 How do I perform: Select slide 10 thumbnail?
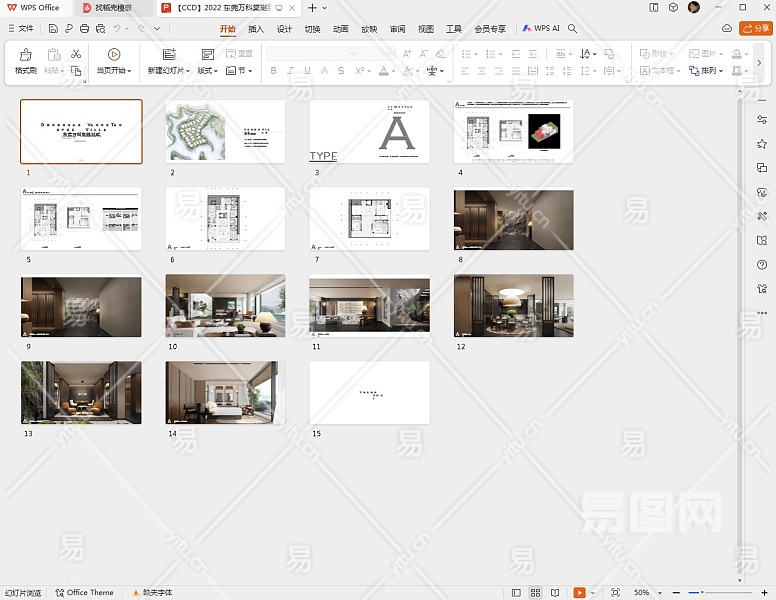coord(225,305)
